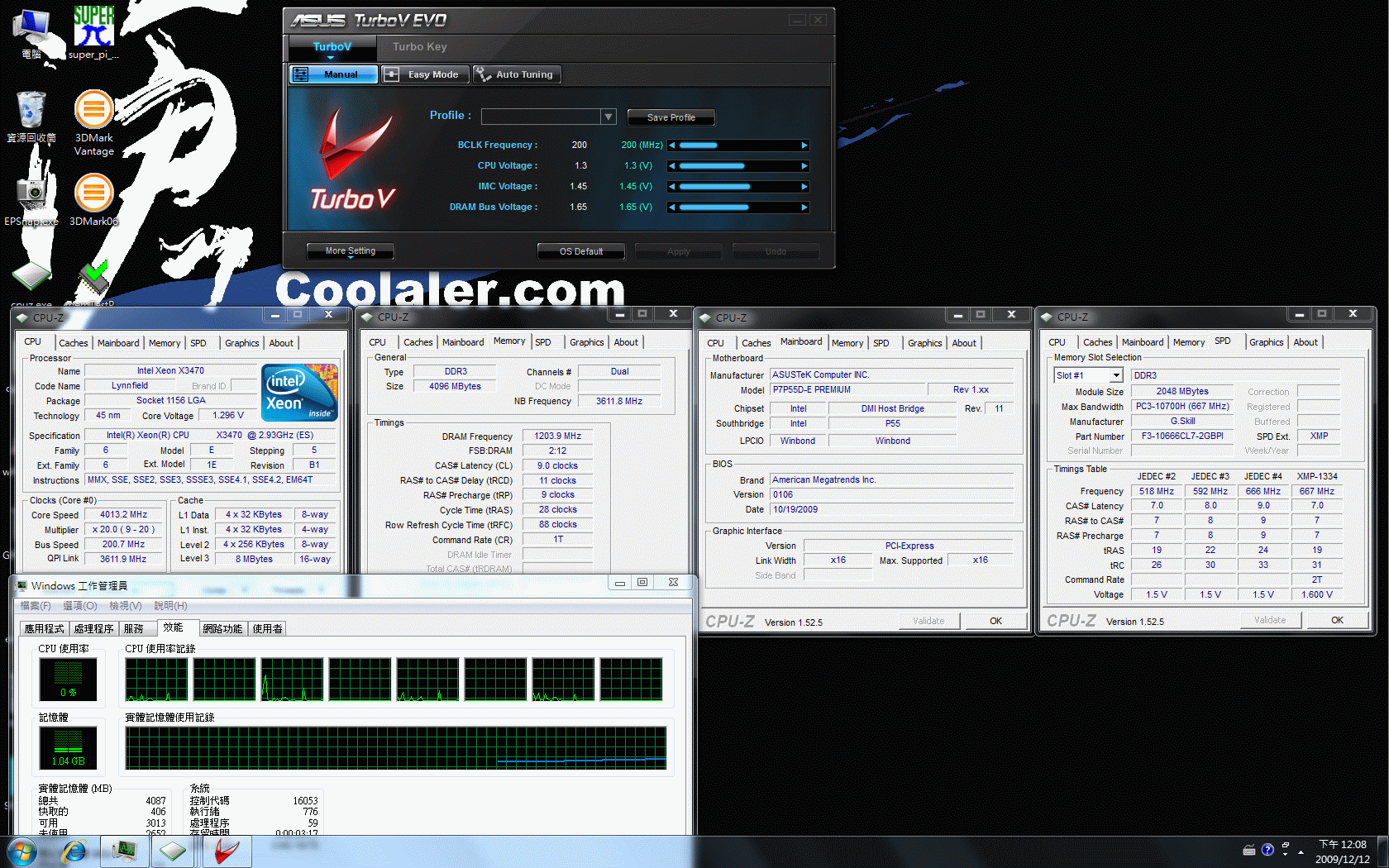Click the Core Speed '4013.2 MHz' value
Image resolution: width=1389 pixels, height=868 pixels.
(123, 514)
